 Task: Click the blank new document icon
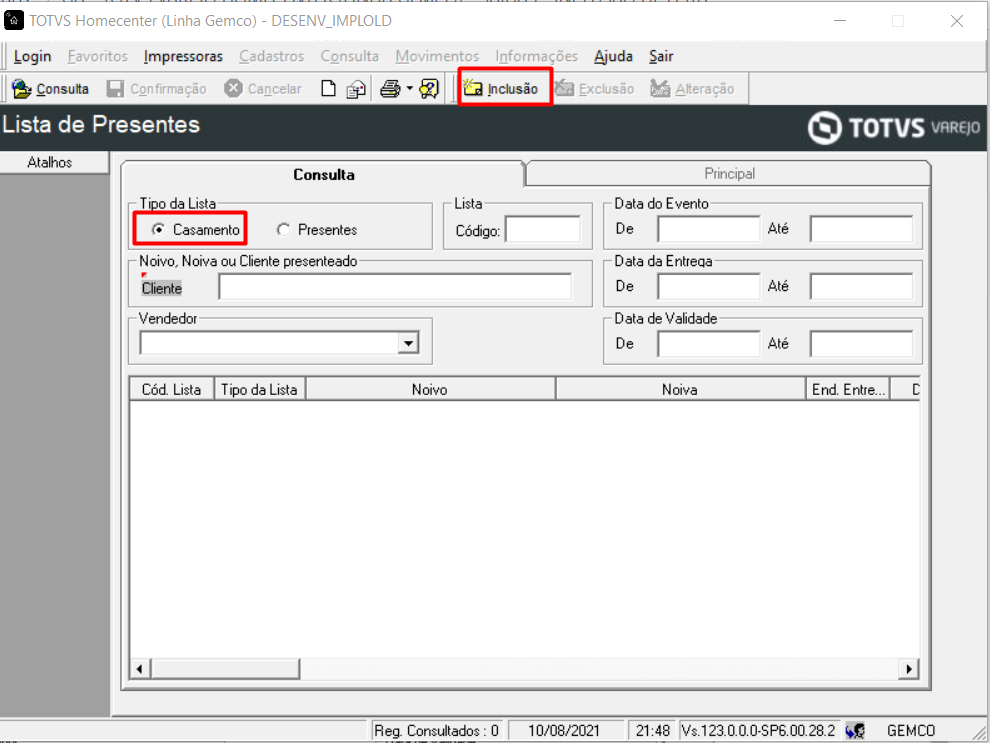328,88
